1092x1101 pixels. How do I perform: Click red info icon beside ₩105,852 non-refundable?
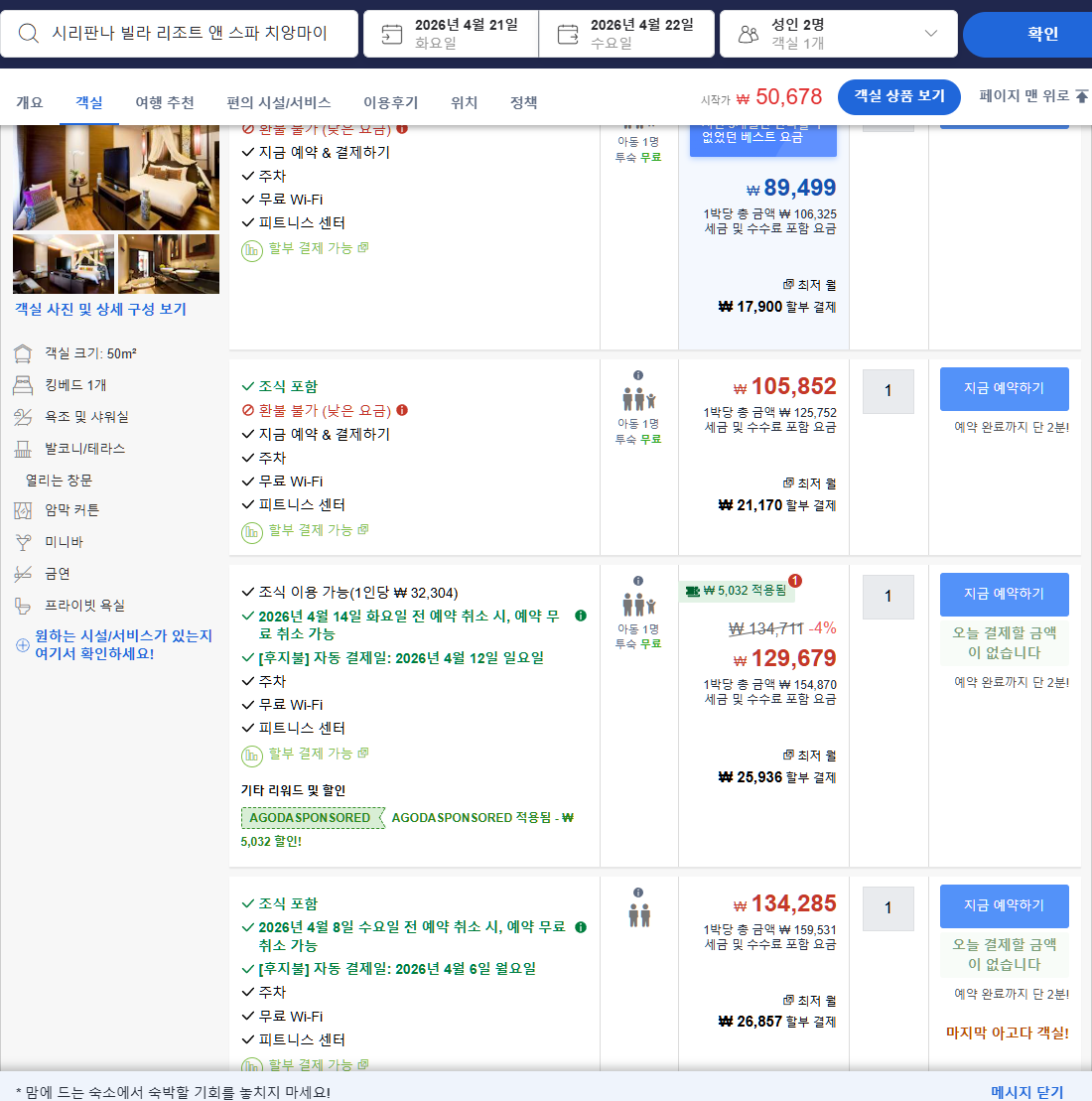click(402, 410)
